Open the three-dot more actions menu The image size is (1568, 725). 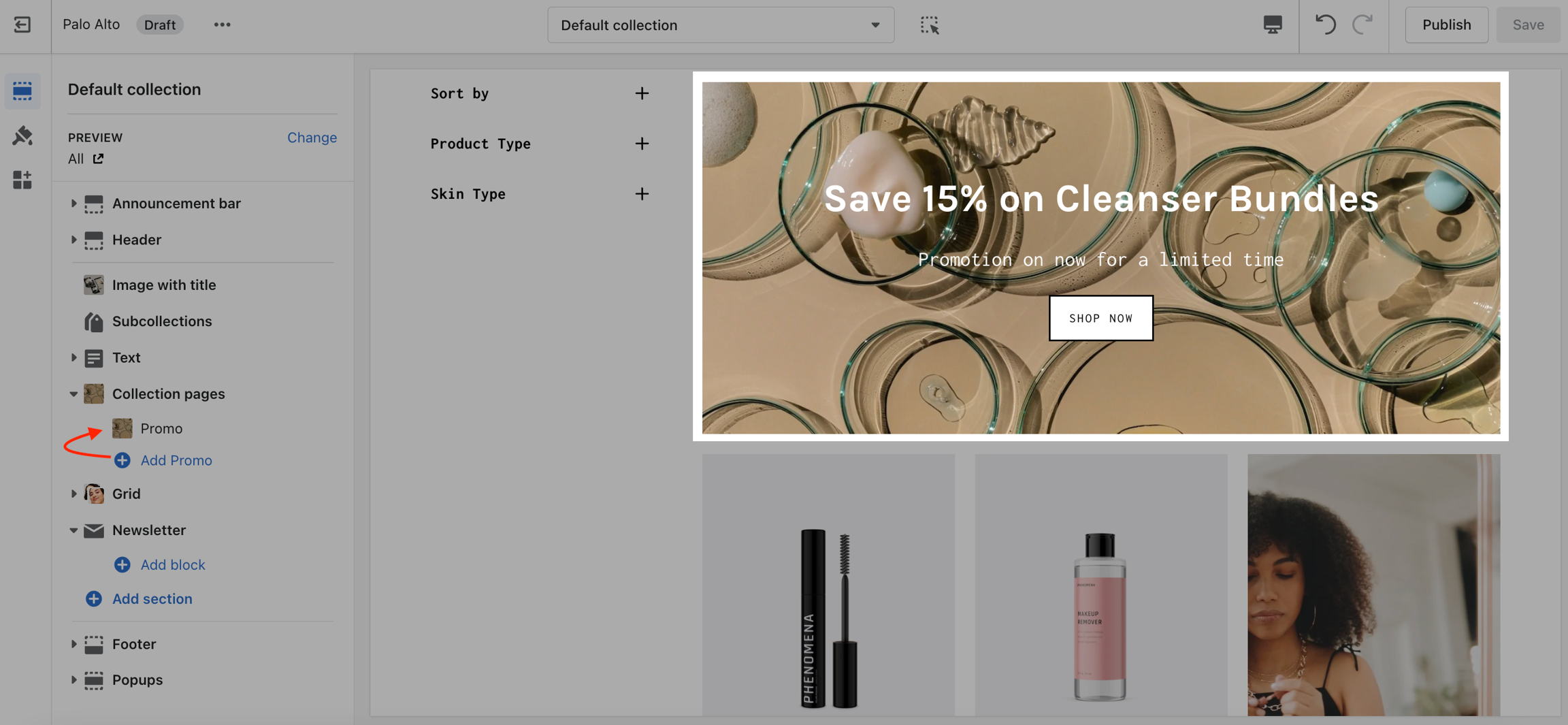point(222,25)
